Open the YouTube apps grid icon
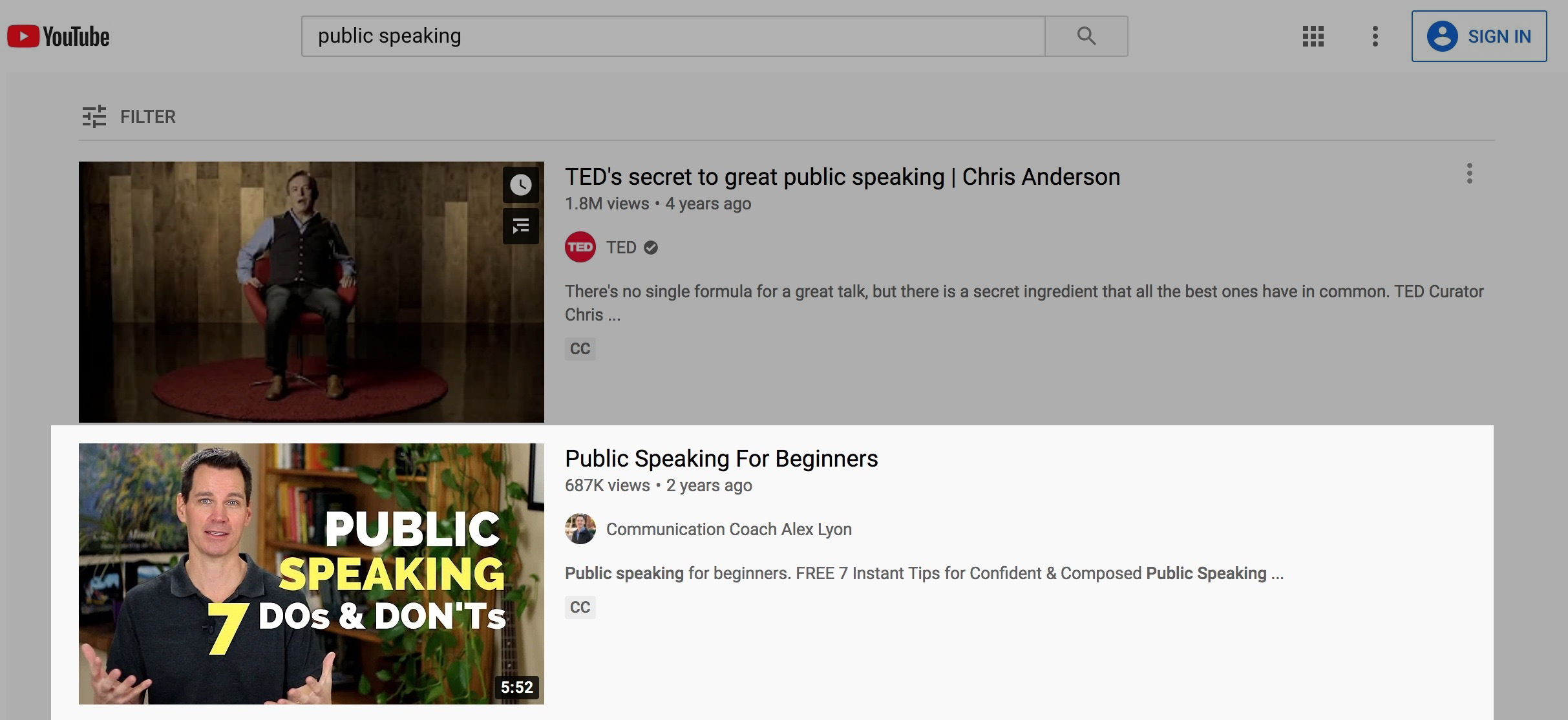The image size is (1568, 720). pos(1313,36)
